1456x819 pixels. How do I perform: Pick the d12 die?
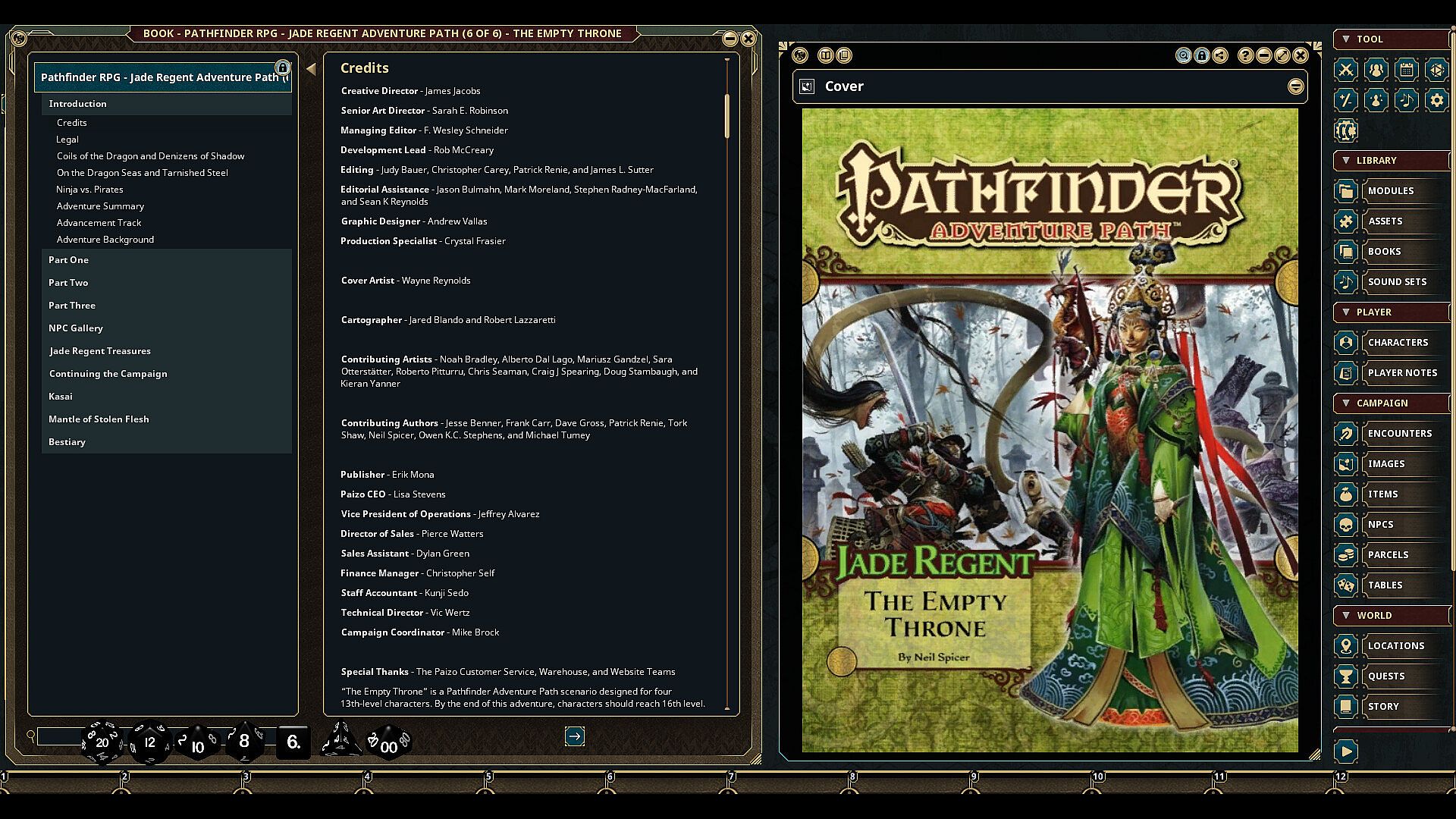click(x=149, y=742)
